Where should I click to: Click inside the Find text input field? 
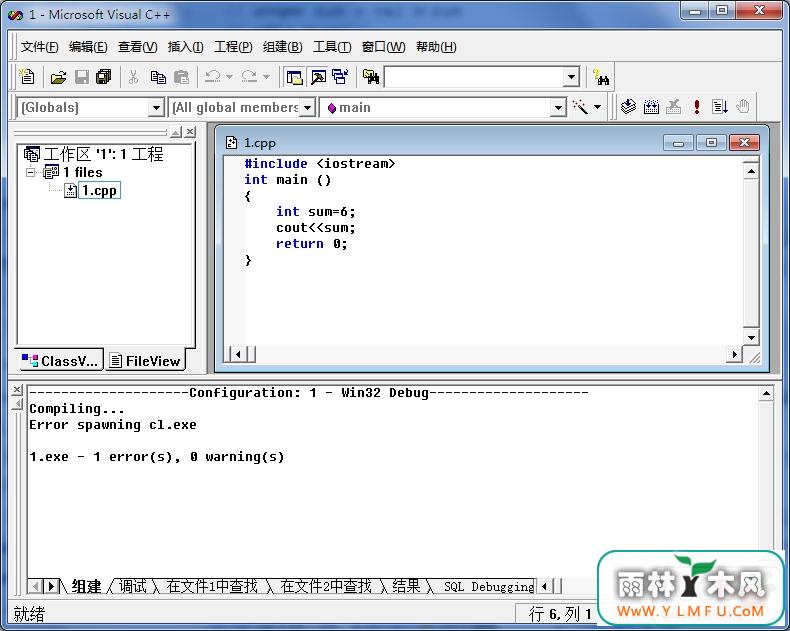pos(474,77)
